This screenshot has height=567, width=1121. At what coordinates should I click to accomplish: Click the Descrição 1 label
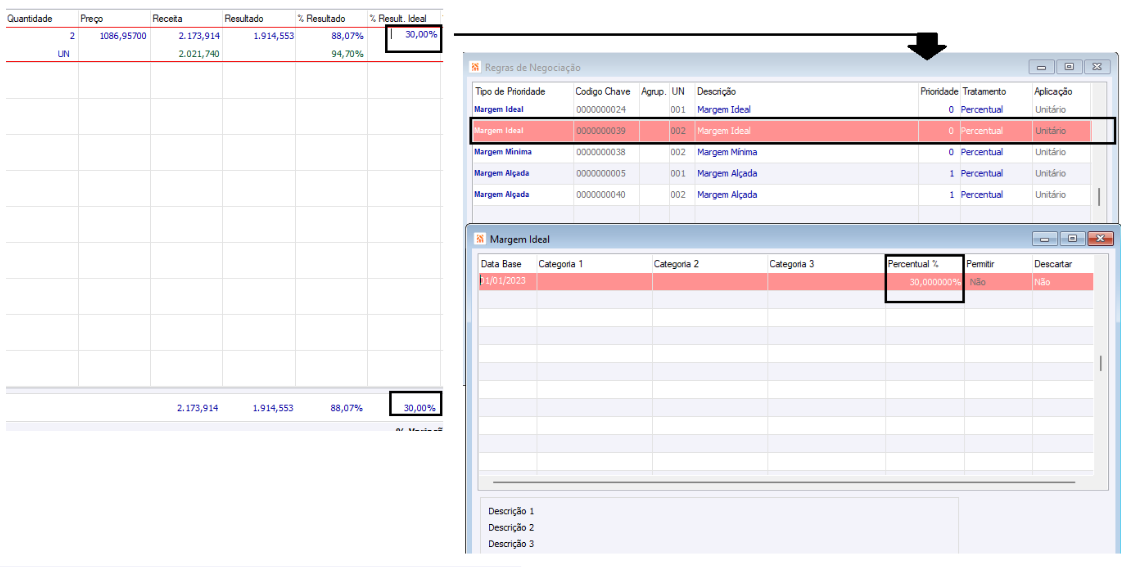point(511,511)
